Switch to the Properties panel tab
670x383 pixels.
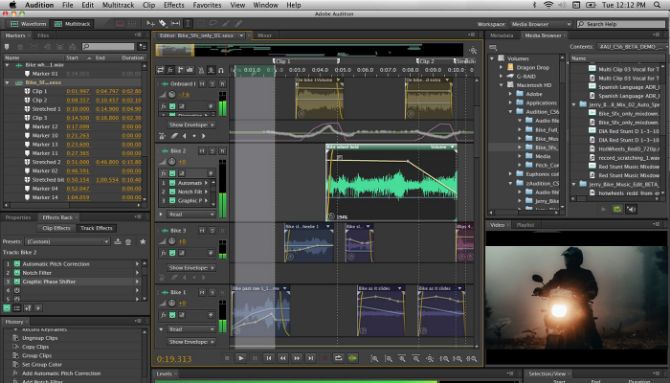[18, 218]
